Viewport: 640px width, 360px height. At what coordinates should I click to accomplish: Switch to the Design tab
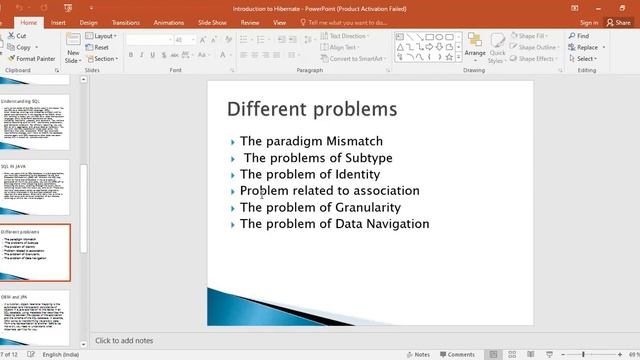[x=88, y=23]
